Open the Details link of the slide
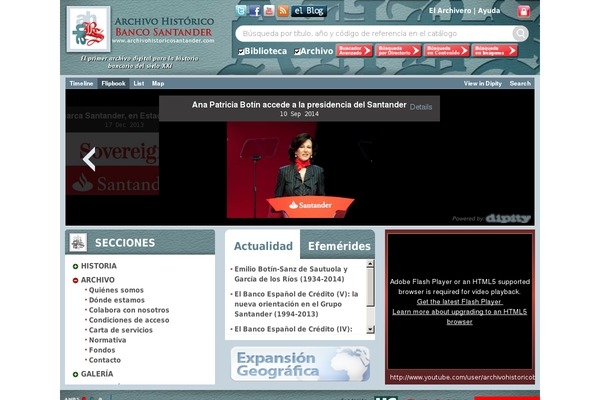Viewport: 600px width, 400px height. coord(421,107)
